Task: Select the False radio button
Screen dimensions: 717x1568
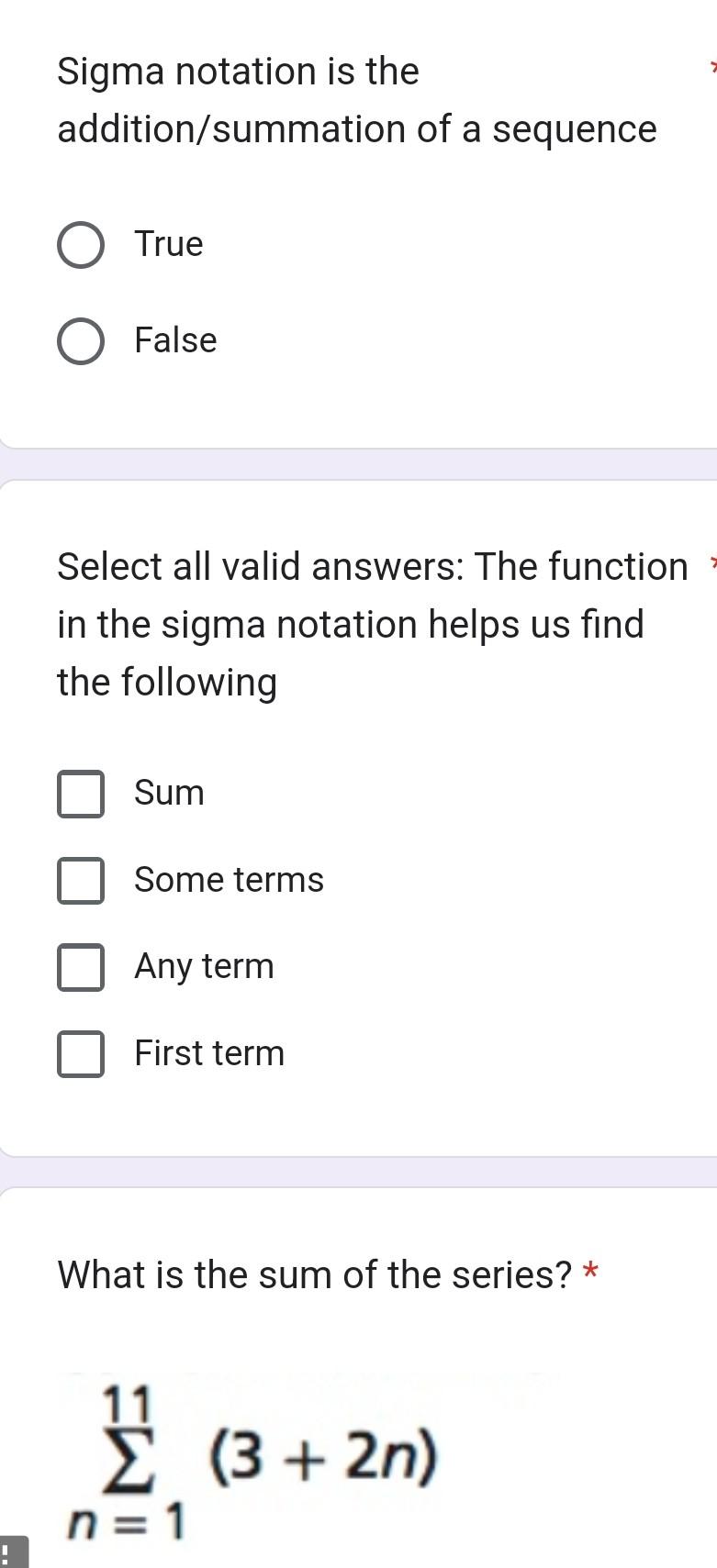Action: (x=81, y=340)
